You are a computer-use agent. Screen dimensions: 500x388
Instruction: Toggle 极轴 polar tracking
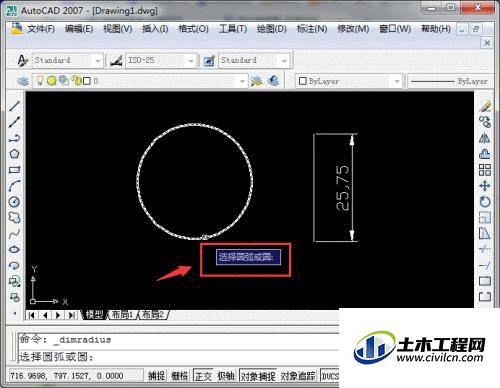[x=226, y=376]
